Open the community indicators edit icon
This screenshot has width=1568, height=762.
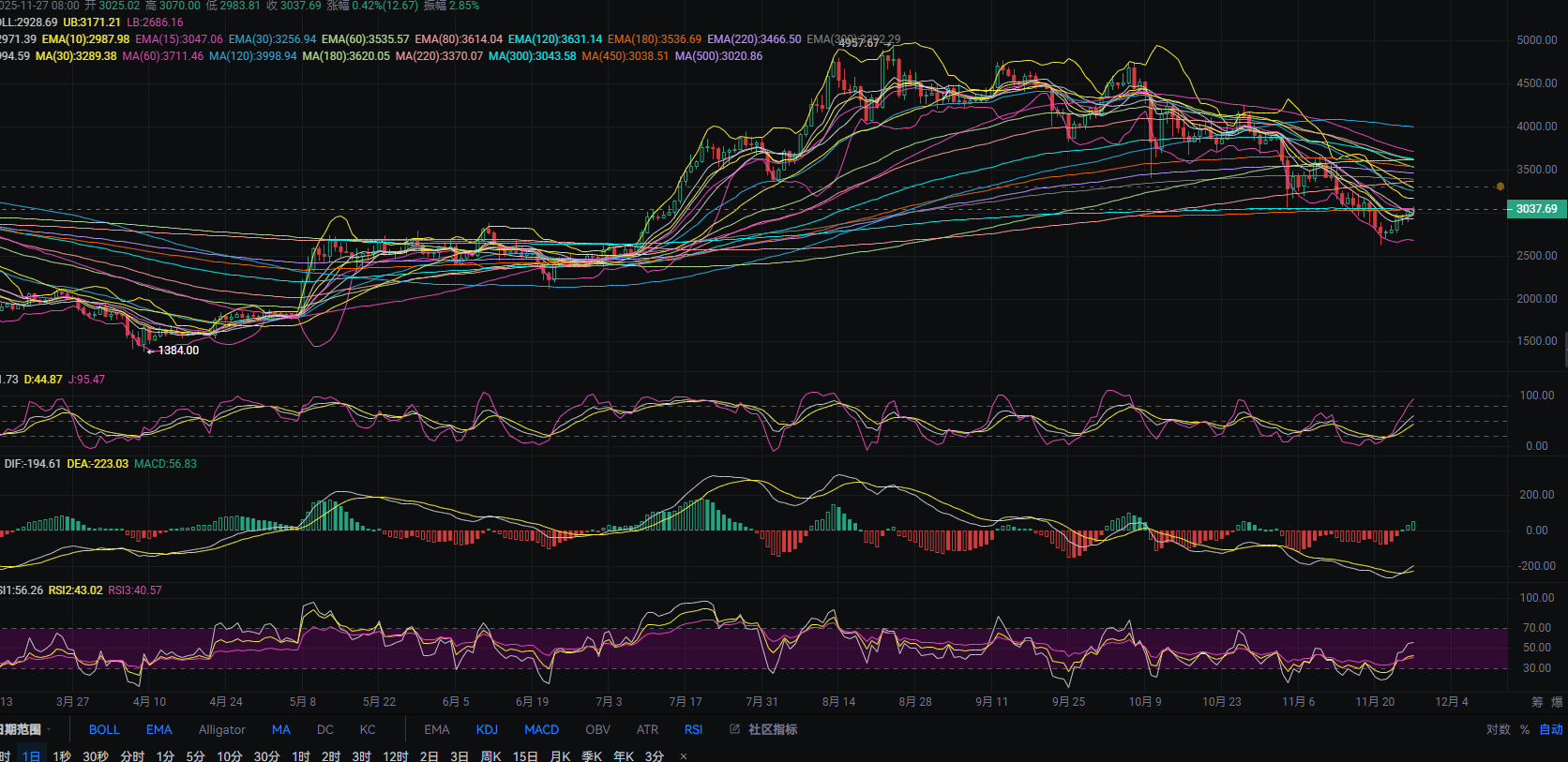point(734,729)
